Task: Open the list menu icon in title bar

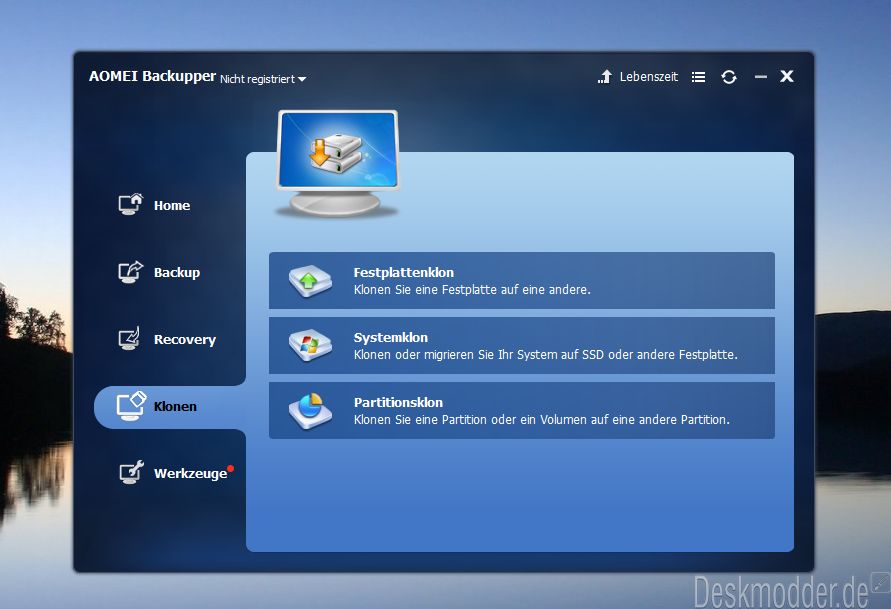Action: pos(698,77)
